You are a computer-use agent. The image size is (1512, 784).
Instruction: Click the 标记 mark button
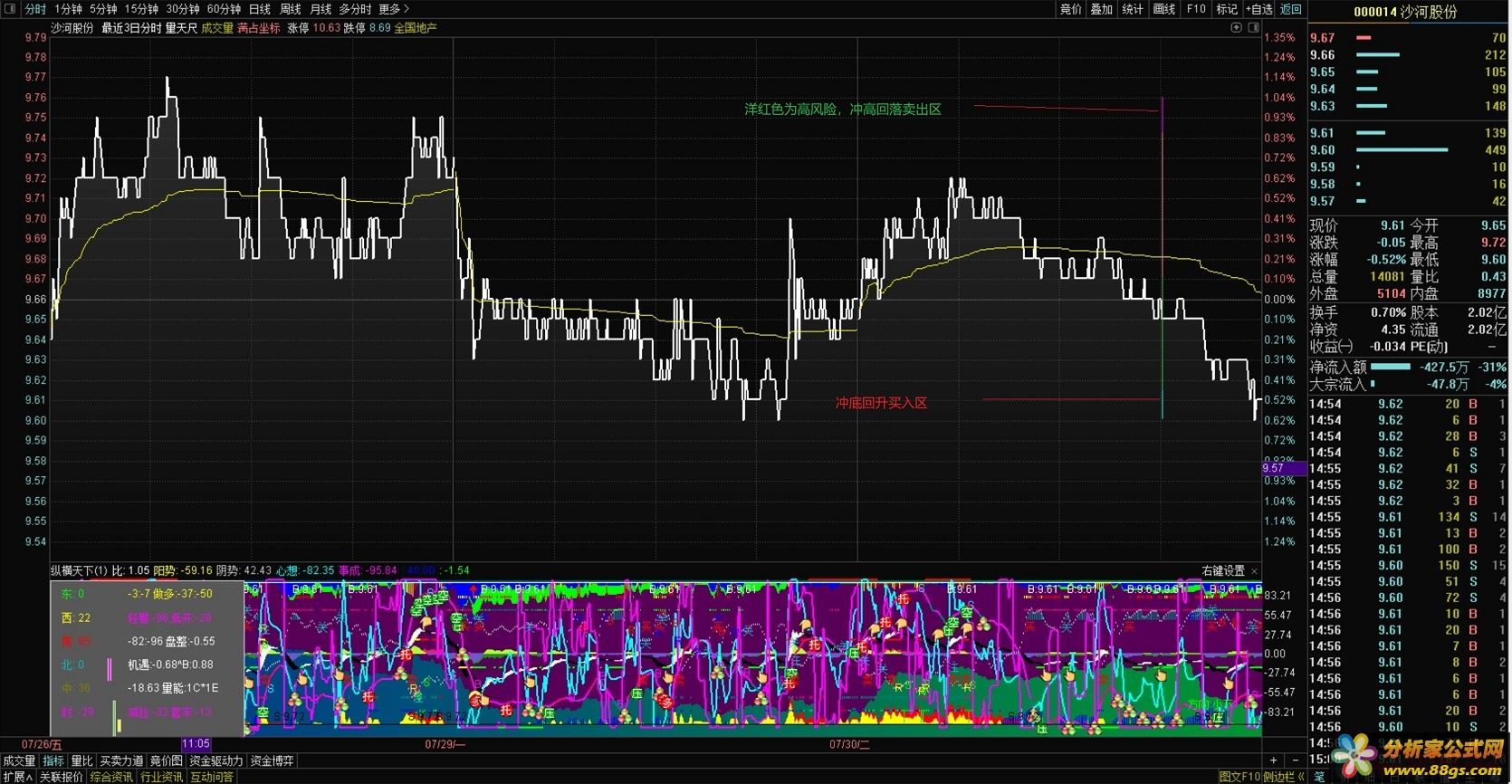tap(1226, 9)
